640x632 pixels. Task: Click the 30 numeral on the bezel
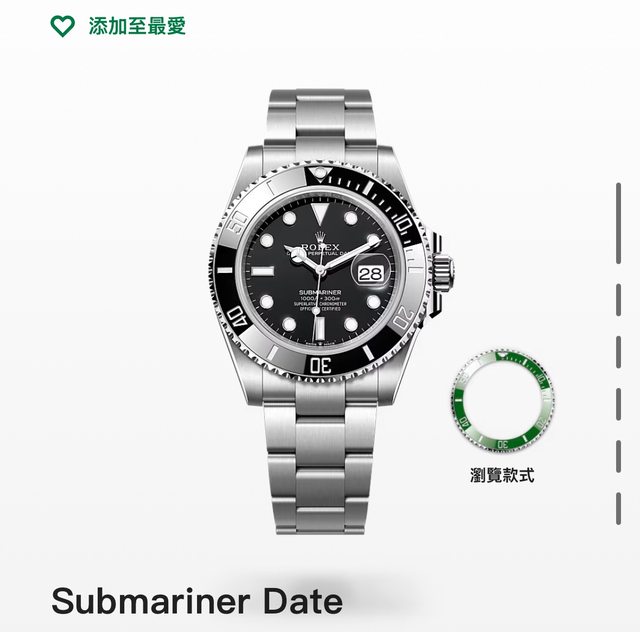(x=320, y=365)
